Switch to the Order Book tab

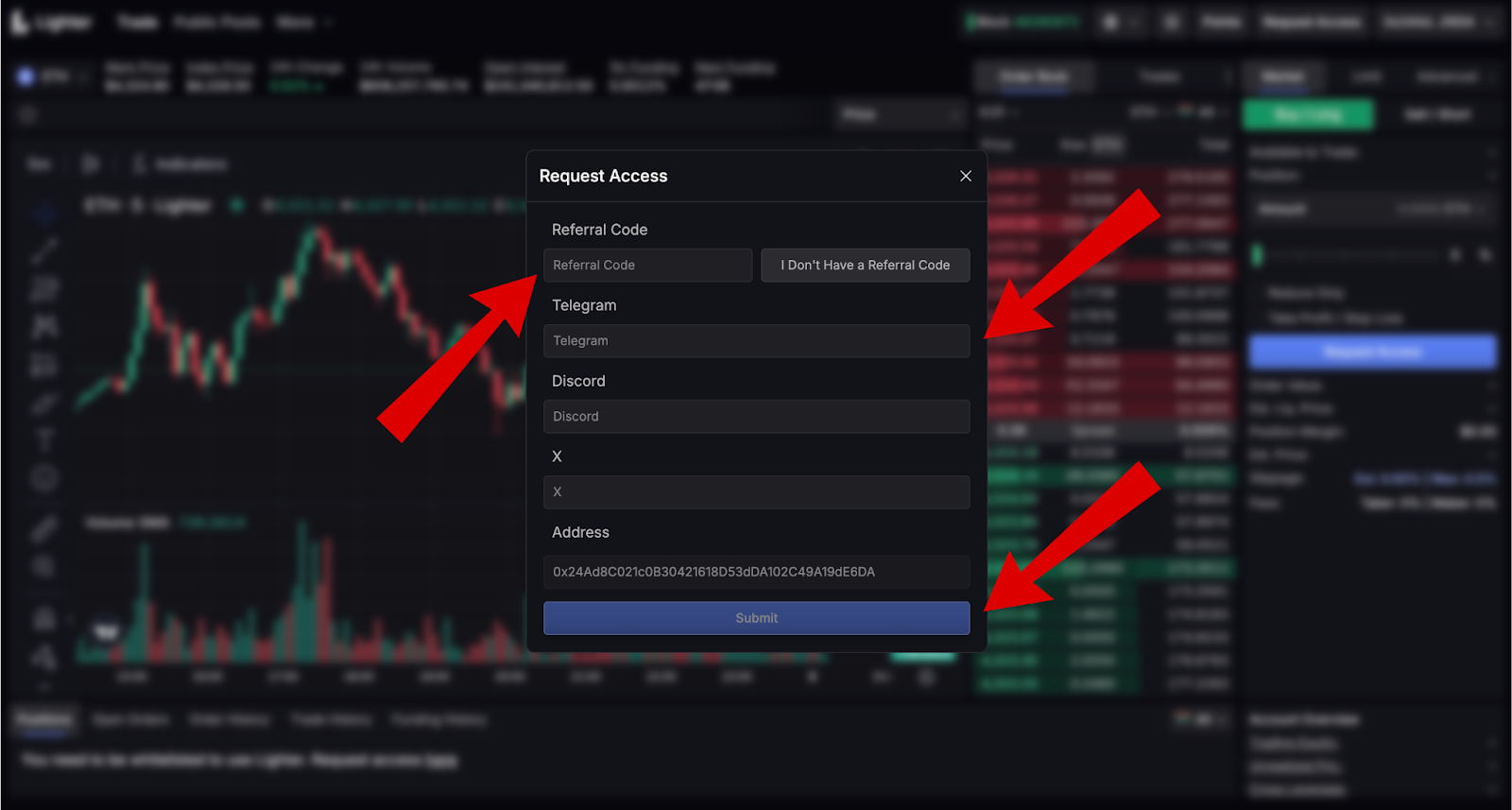(x=1034, y=77)
